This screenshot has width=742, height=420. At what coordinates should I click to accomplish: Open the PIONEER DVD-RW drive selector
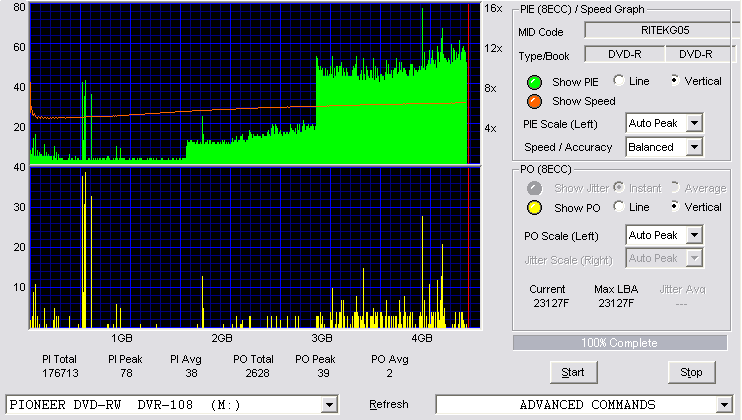coord(172,405)
